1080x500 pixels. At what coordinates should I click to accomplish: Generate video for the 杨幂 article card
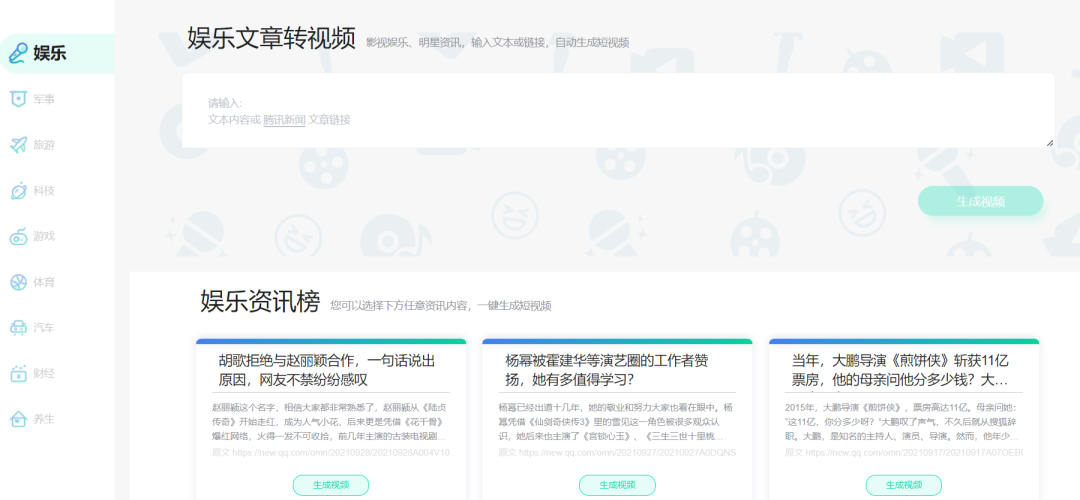tap(617, 485)
